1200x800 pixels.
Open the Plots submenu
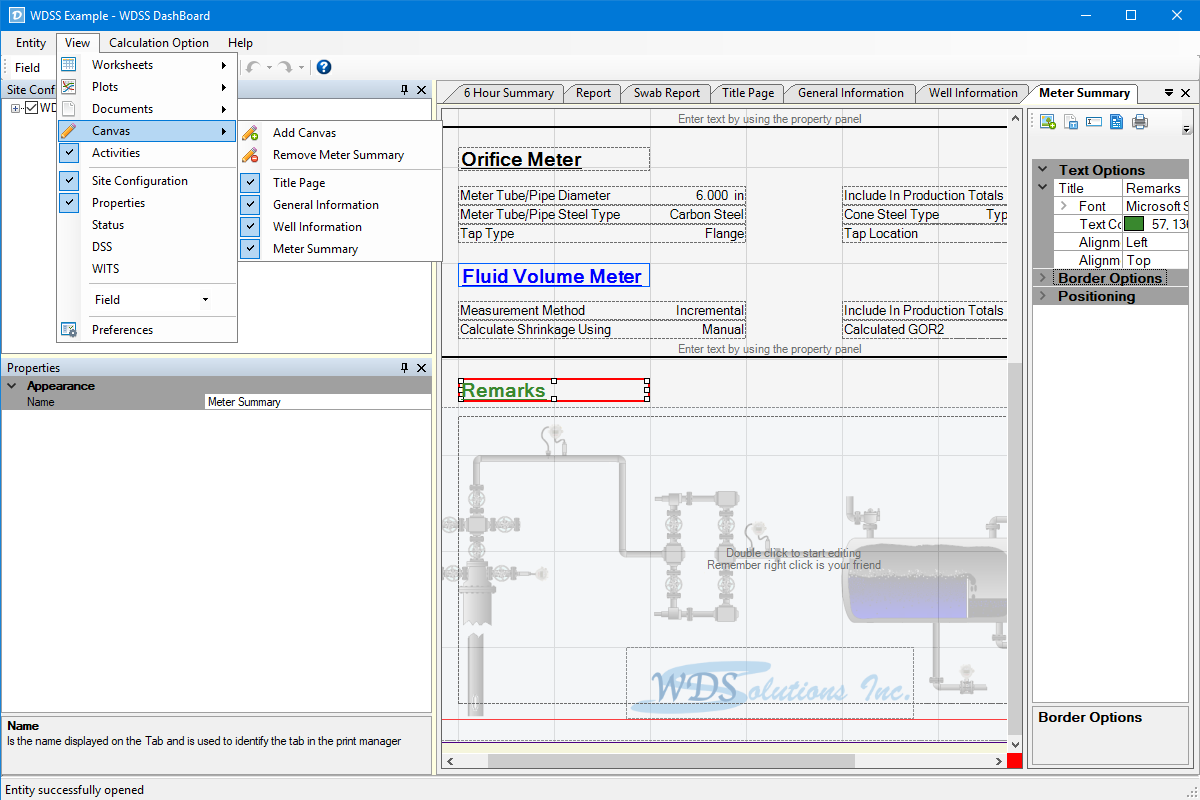(x=147, y=87)
